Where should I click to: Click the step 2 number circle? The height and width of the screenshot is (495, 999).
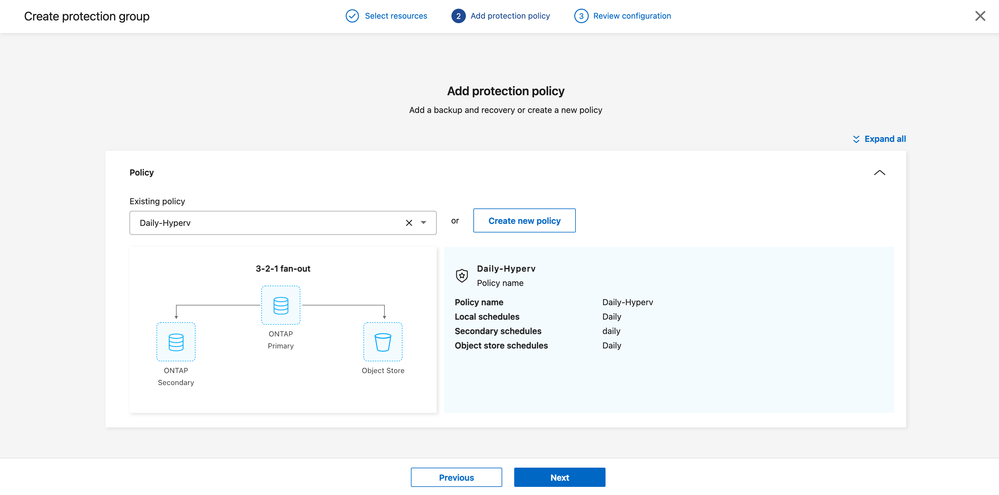(458, 16)
